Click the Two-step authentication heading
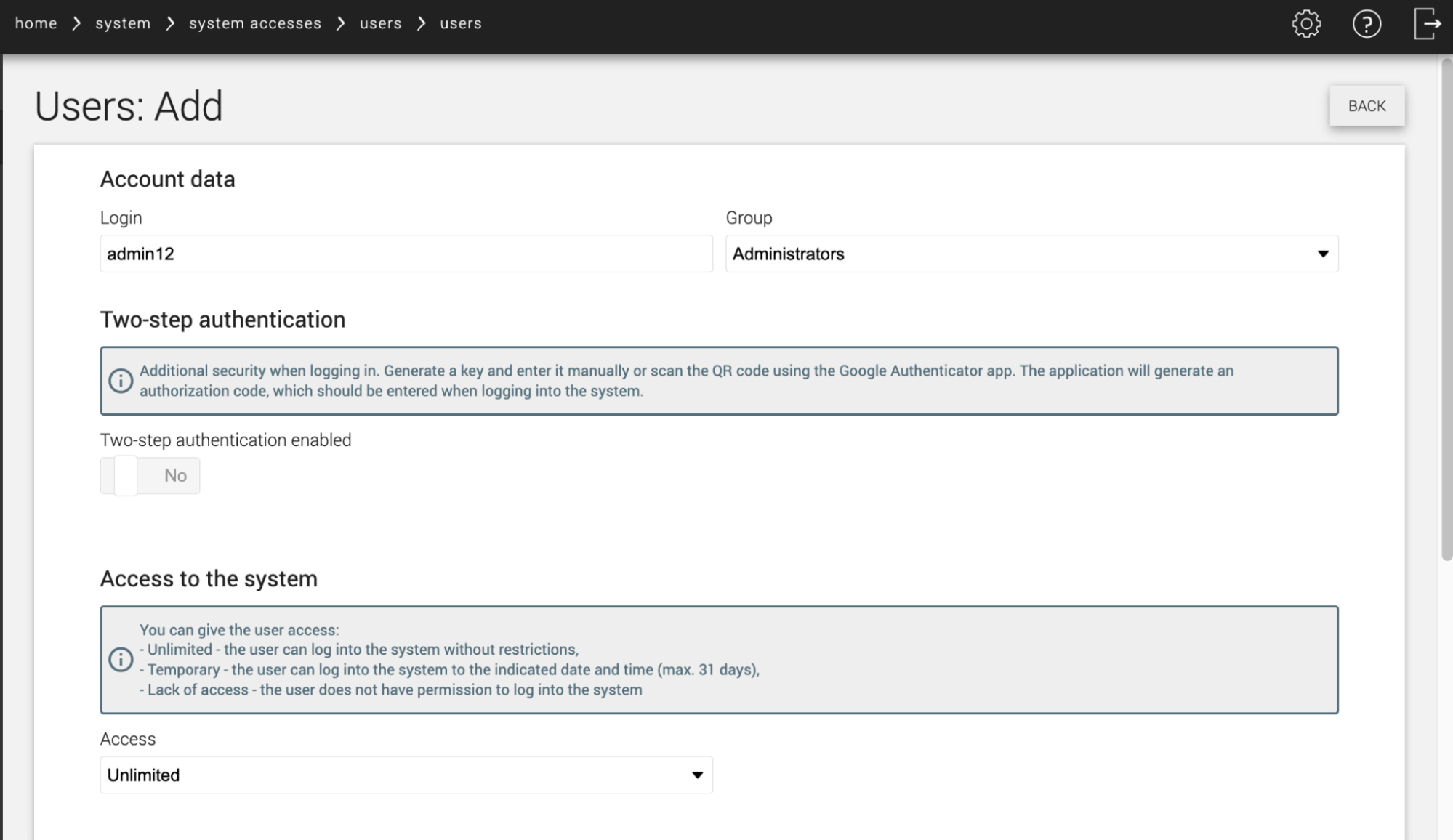Viewport: 1453px width, 840px height. tap(222, 320)
